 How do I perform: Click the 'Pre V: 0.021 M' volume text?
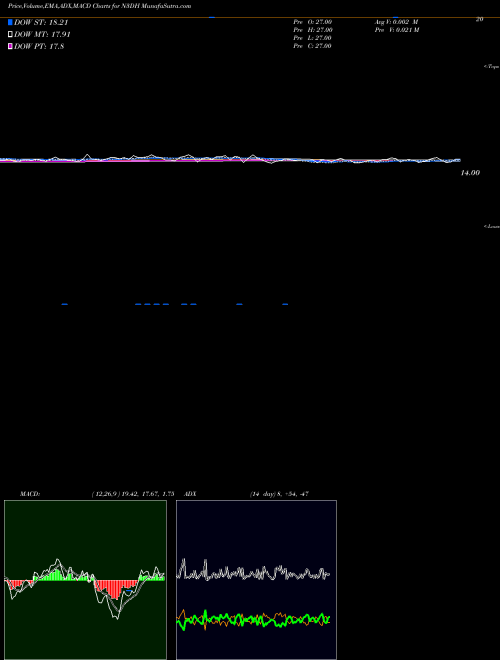tap(397, 29)
